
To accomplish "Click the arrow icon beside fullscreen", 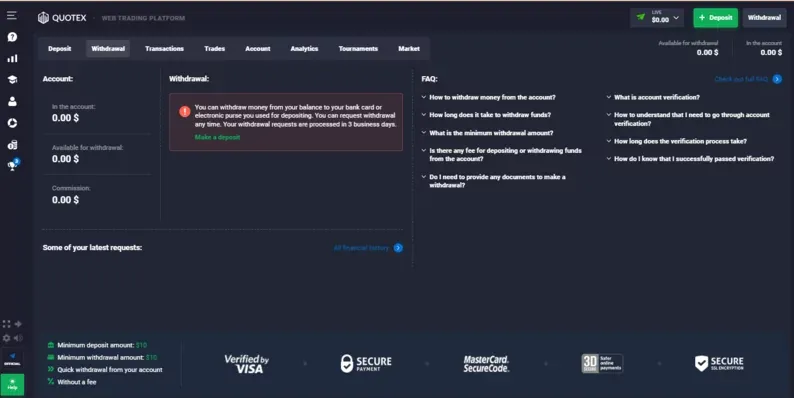I will tap(18, 324).
